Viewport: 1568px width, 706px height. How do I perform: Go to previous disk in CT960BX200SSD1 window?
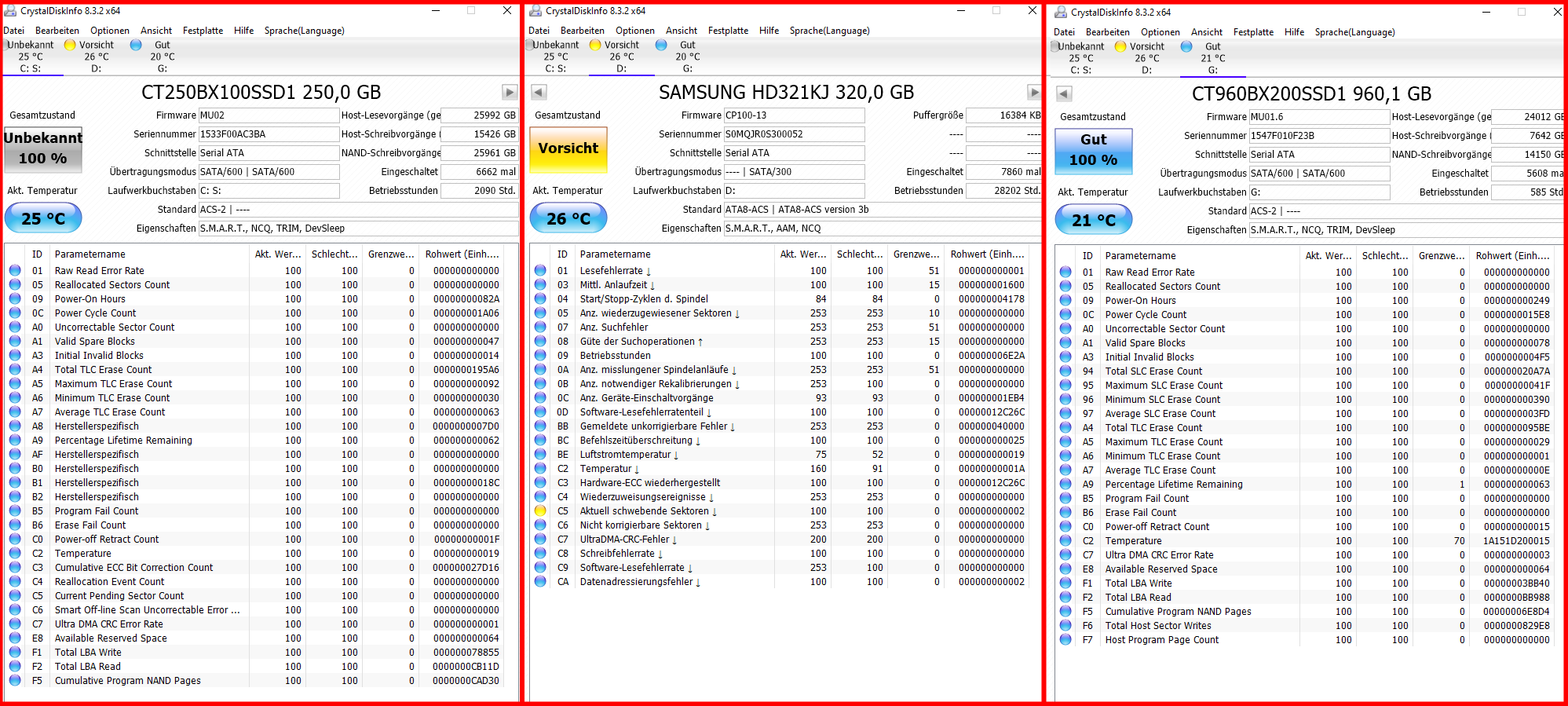pos(1064,93)
